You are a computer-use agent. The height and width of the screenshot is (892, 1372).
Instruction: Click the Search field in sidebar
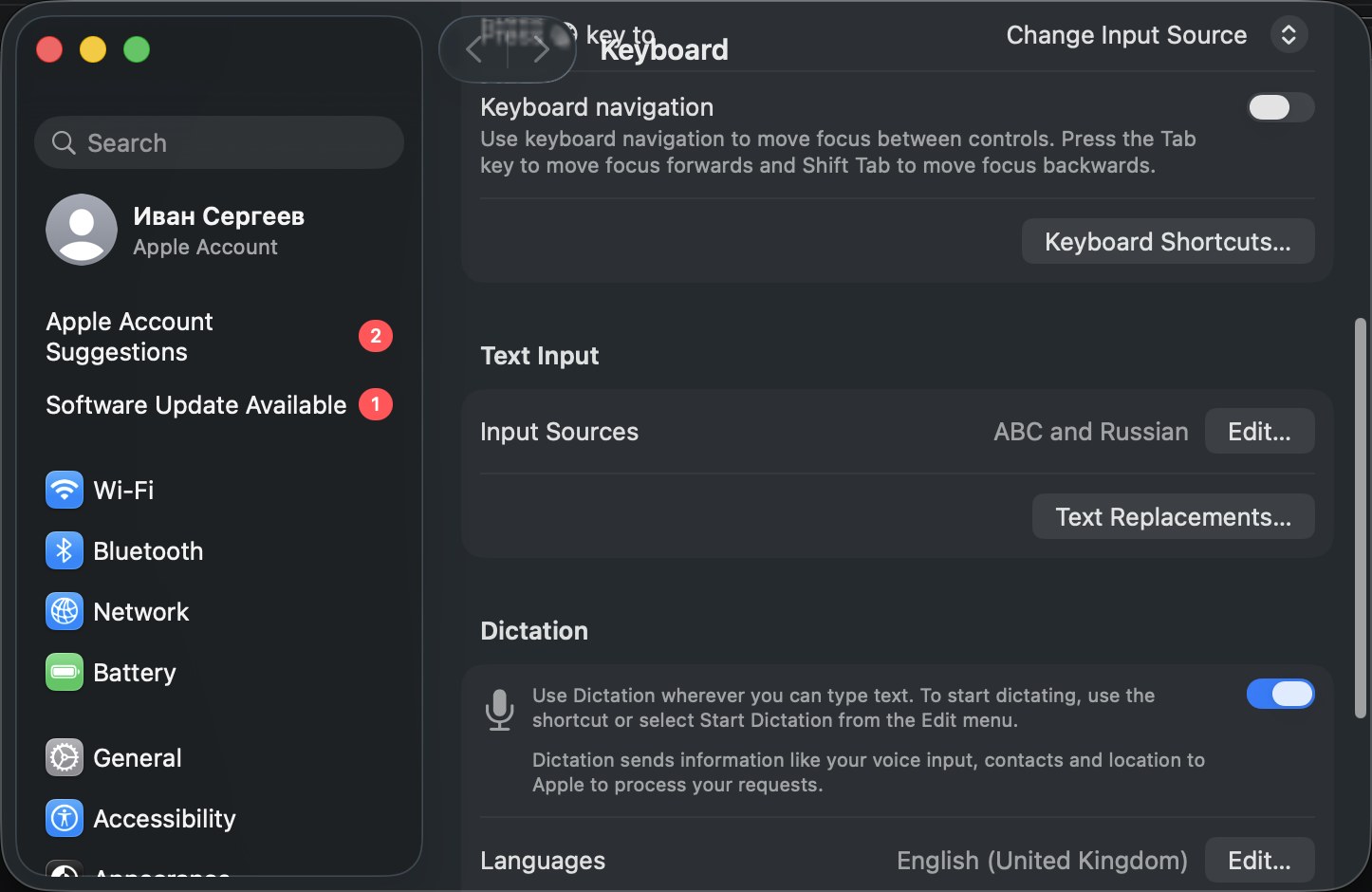(219, 142)
